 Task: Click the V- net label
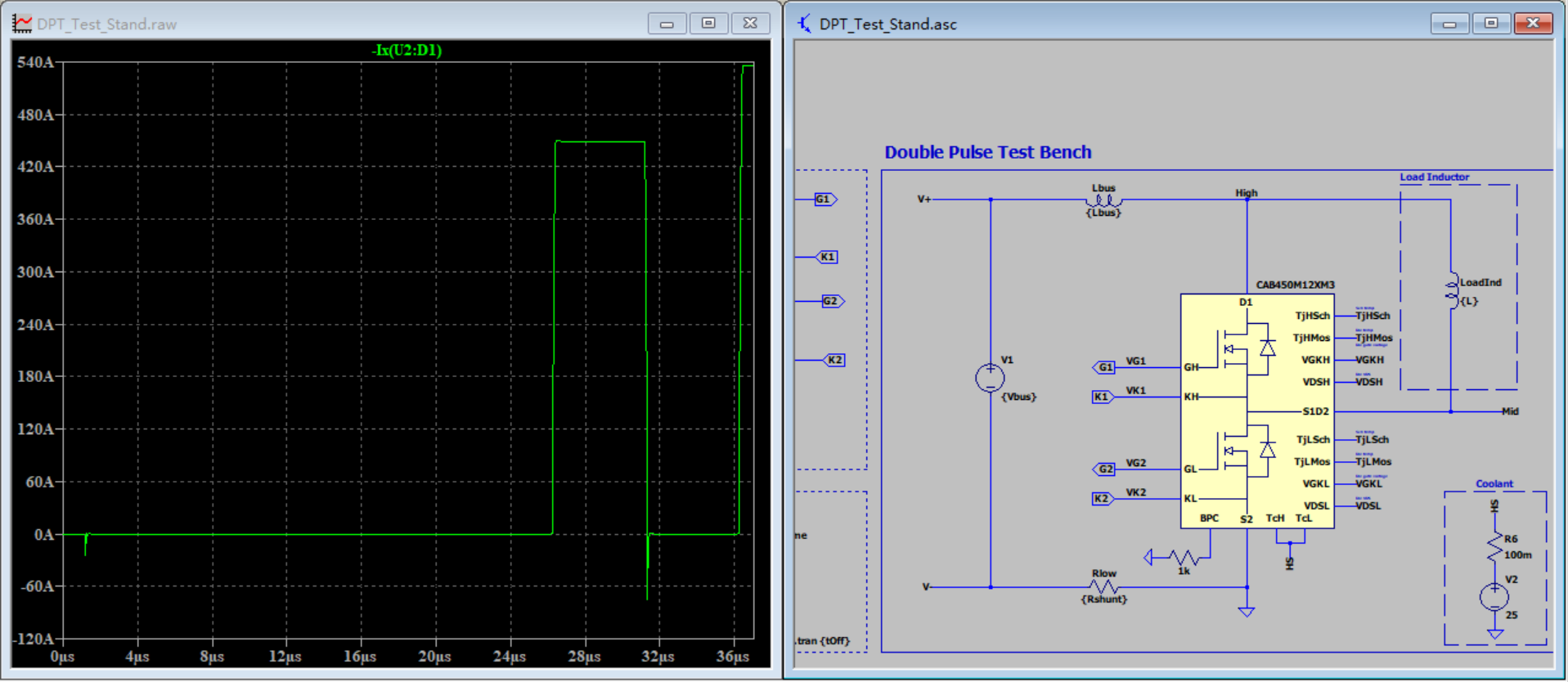[927, 587]
